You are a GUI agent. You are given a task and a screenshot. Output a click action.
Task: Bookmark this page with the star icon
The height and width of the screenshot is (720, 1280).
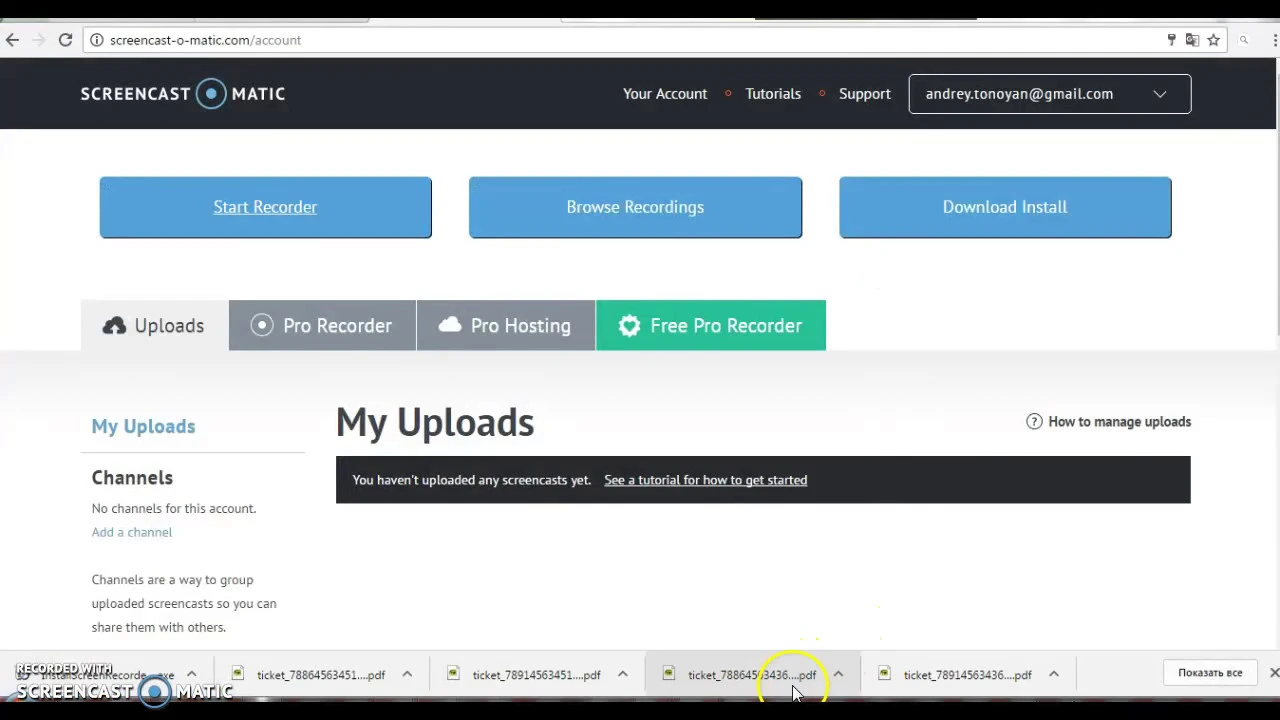pyautogui.click(x=1213, y=40)
